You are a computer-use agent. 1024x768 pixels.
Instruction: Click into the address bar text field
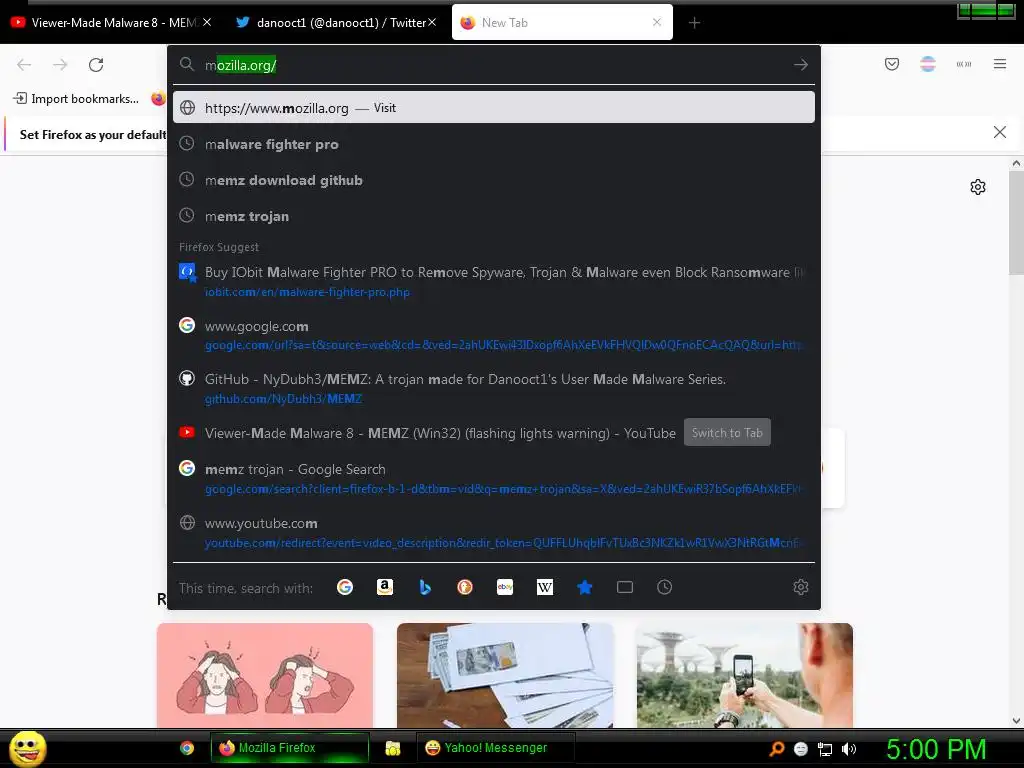pyautogui.click(x=494, y=65)
